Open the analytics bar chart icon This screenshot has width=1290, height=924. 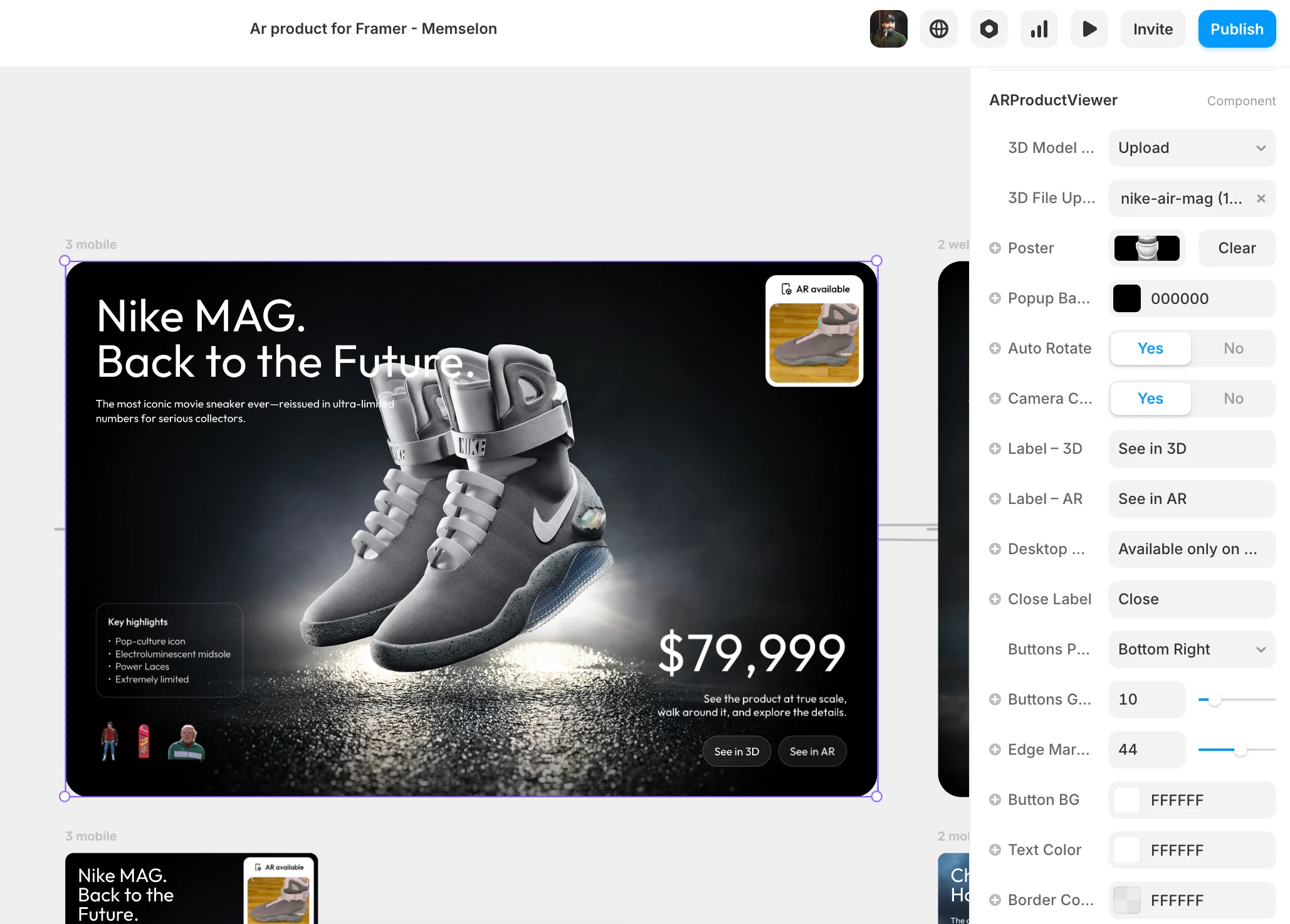point(1039,29)
